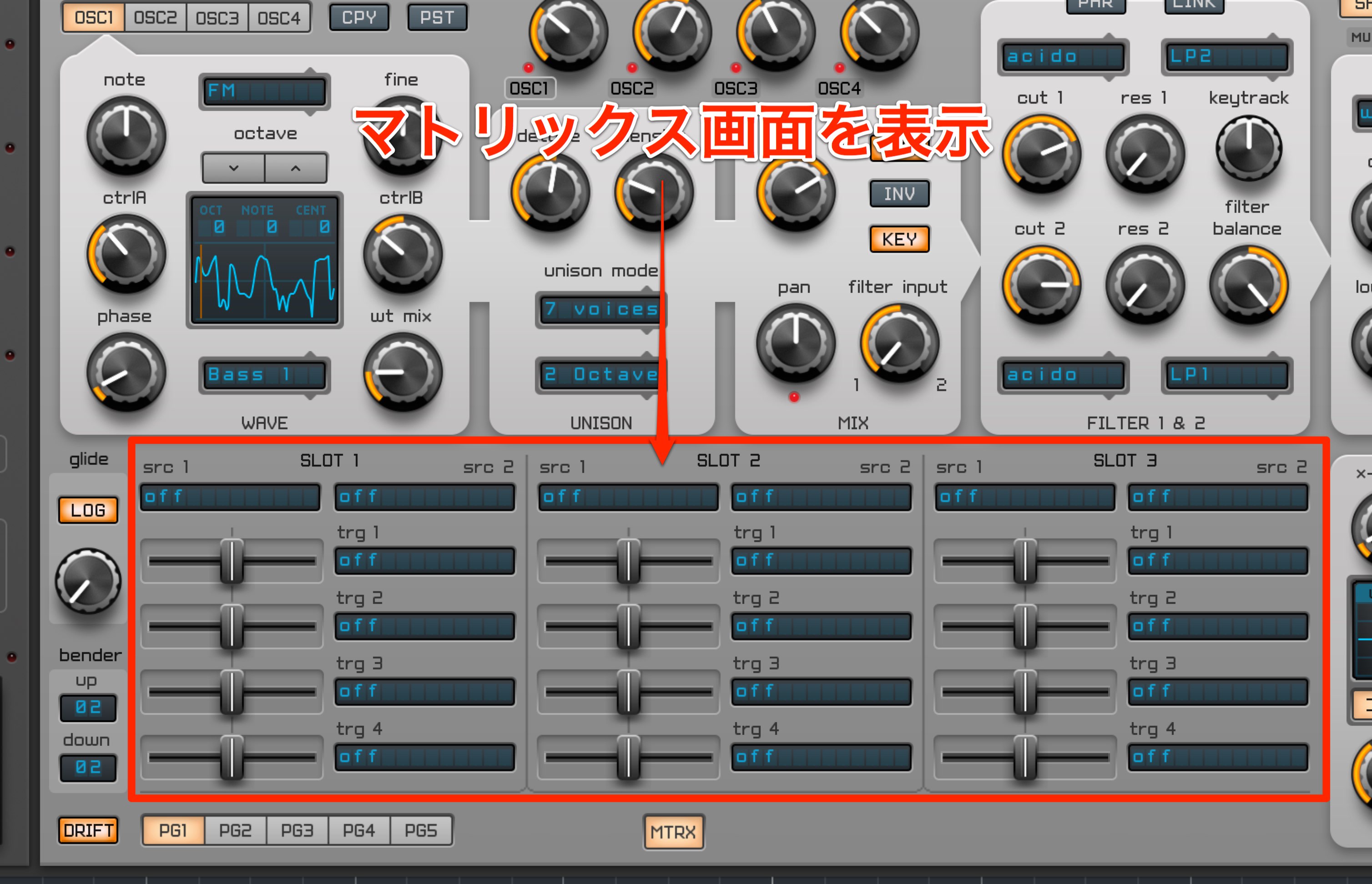Toggle the KEY button

pyautogui.click(x=899, y=239)
